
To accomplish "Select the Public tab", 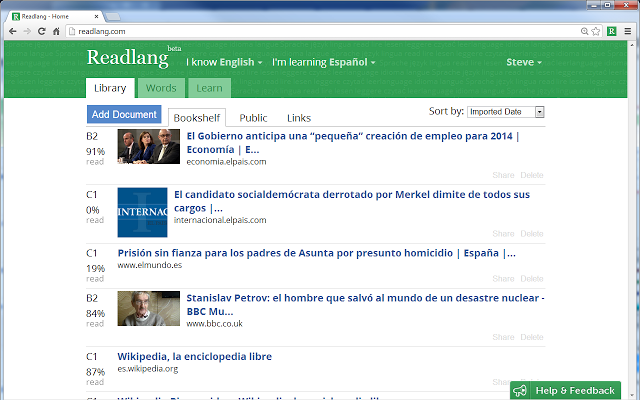I will [x=253, y=118].
